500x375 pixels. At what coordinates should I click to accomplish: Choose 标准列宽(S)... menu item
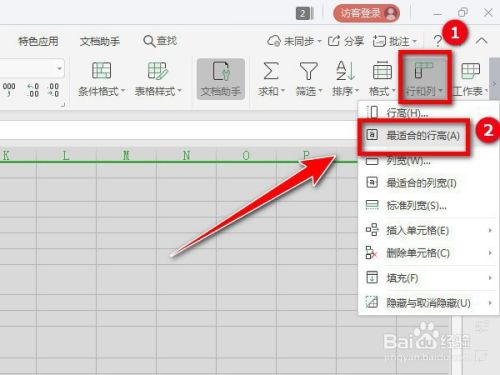tap(428, 205)
